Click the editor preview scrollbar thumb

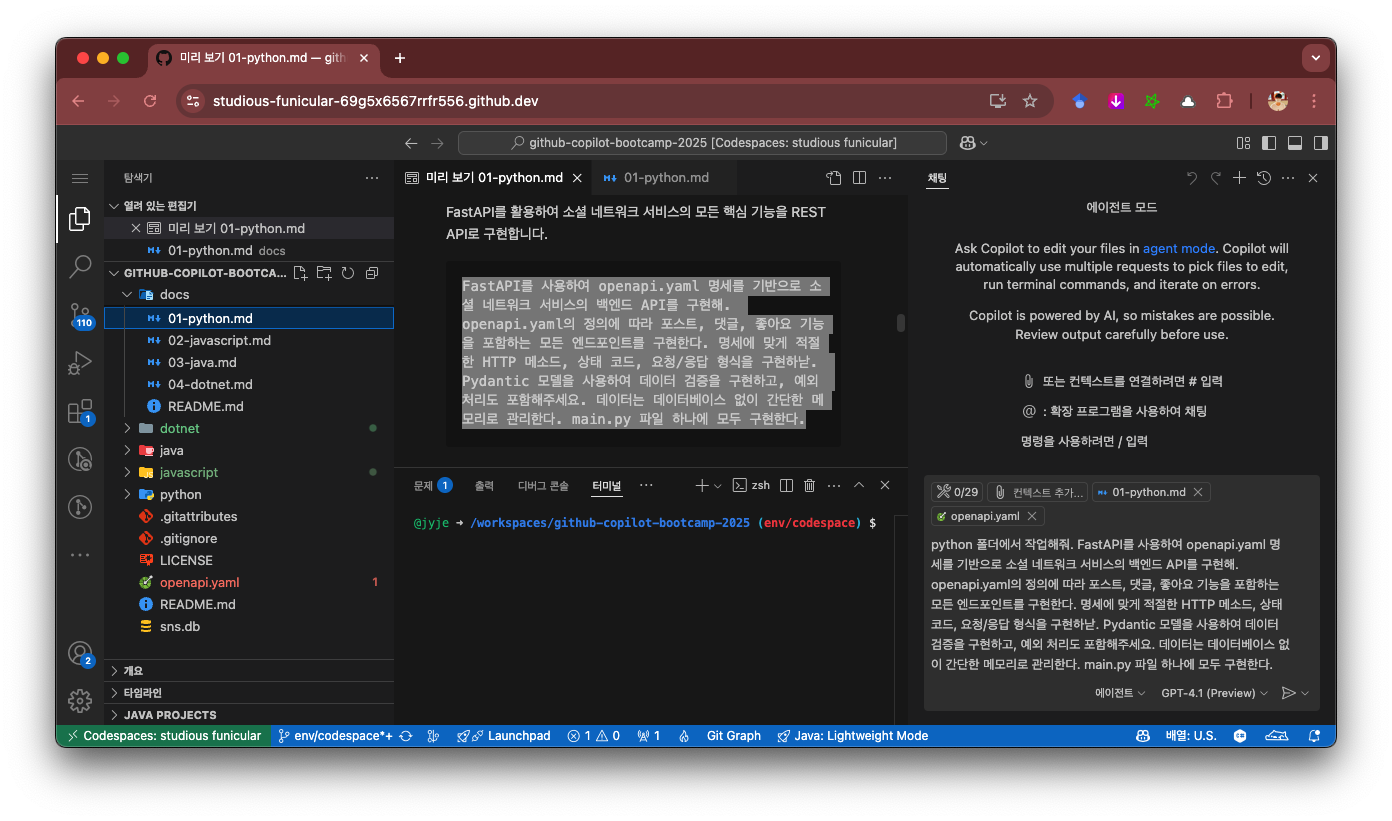pos(901,323)
